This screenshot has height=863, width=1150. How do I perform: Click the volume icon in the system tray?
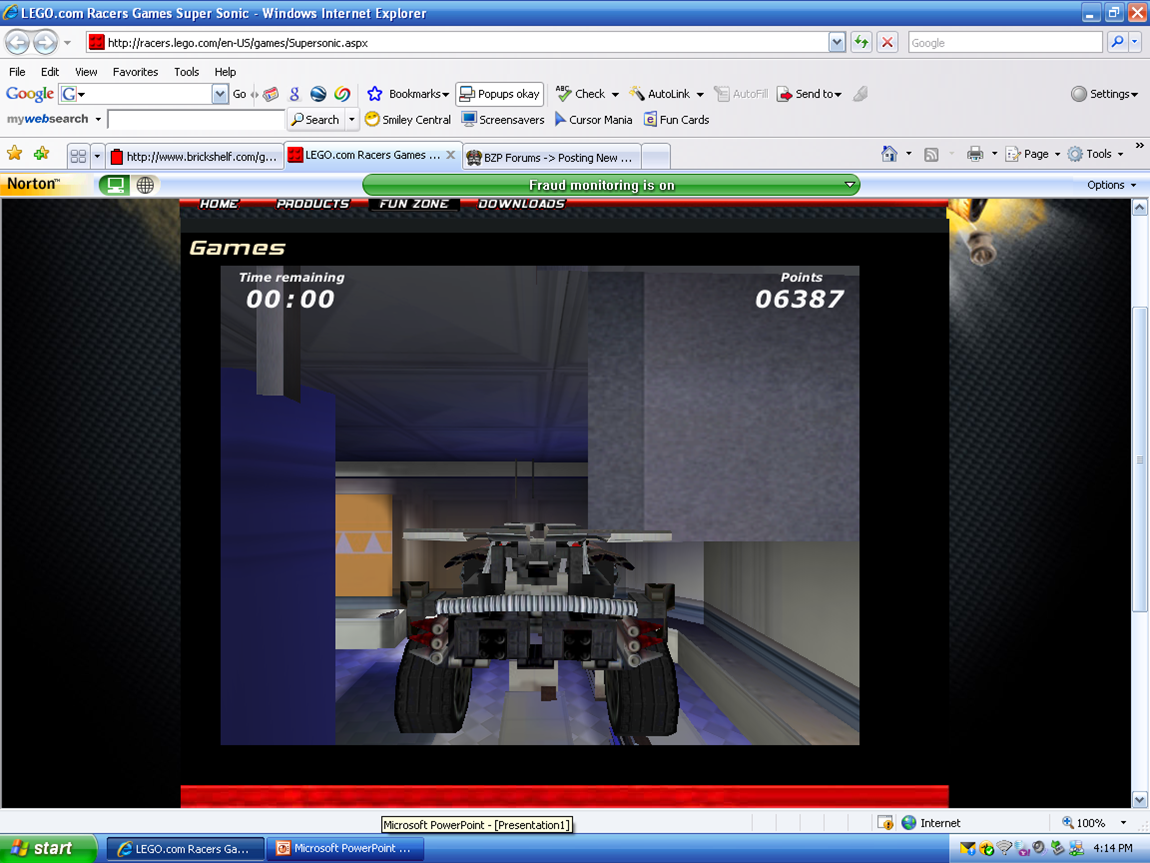point(1037,848)
